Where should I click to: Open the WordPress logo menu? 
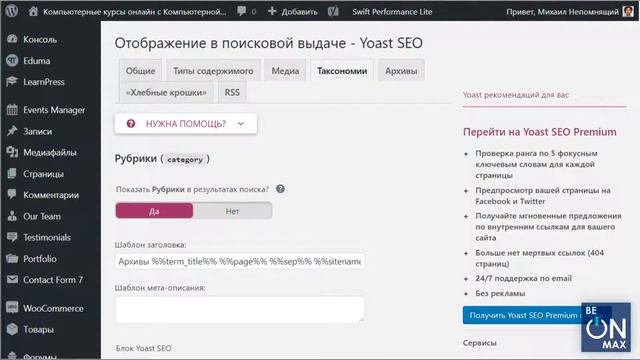(11, 11)
